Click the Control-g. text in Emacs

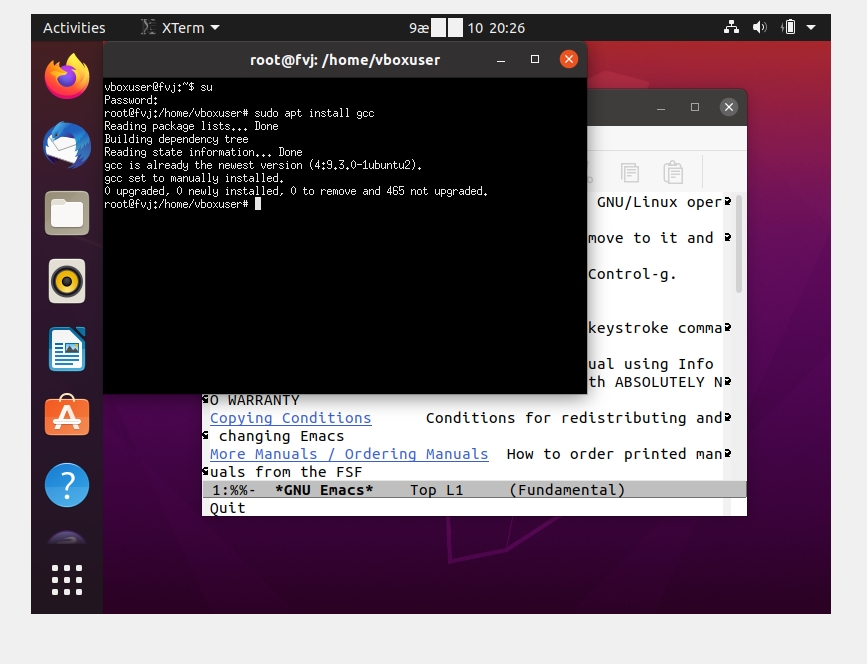coord(632,274)
